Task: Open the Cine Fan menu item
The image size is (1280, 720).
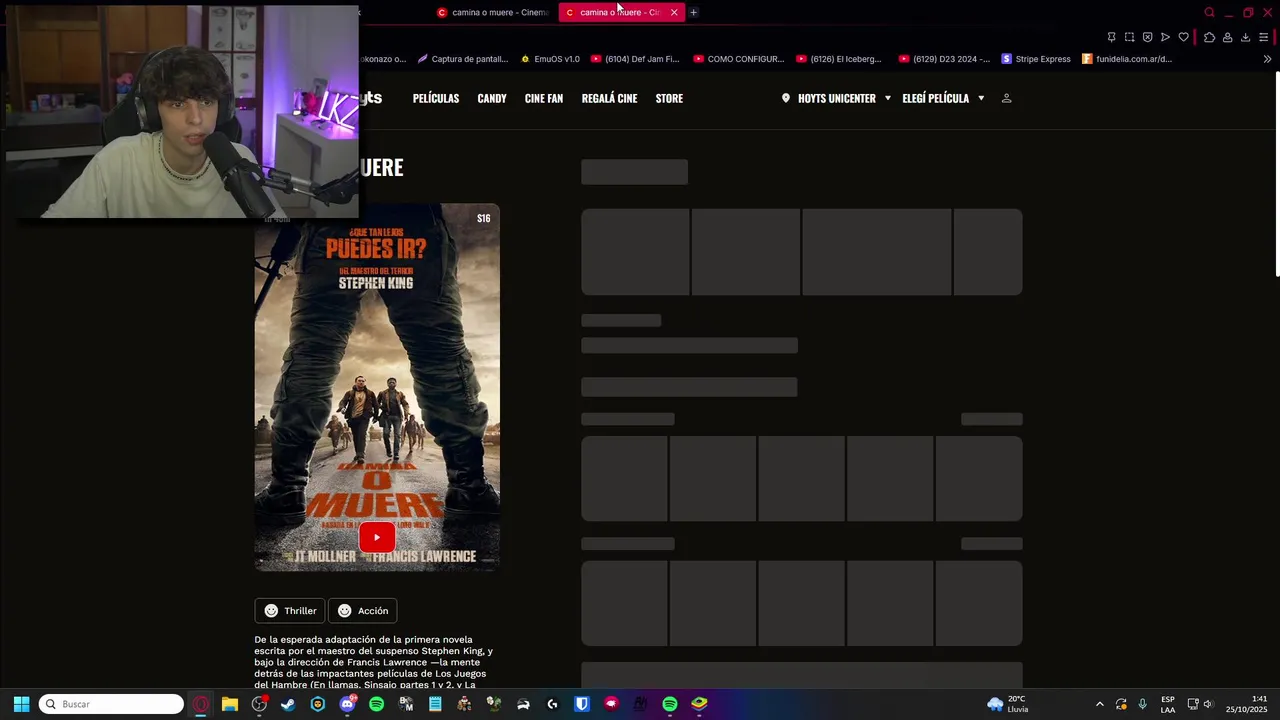Action: [544, 98]
